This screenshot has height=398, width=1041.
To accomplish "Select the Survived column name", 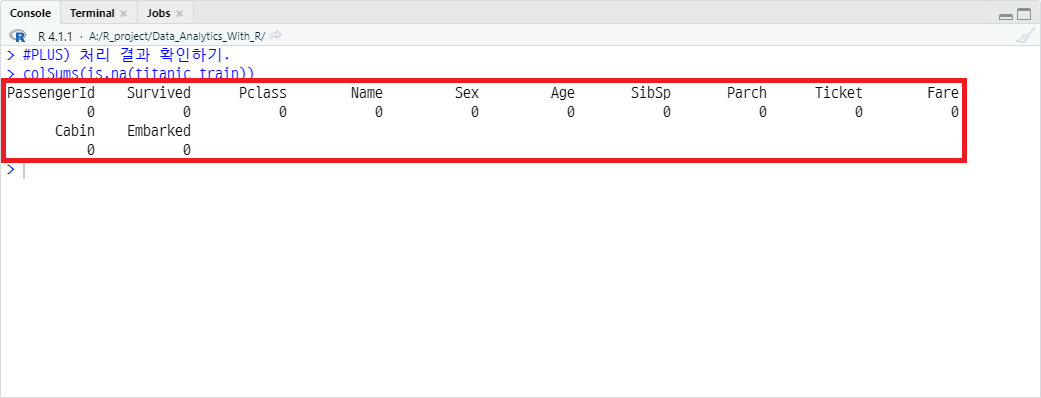I will point(159,93).
